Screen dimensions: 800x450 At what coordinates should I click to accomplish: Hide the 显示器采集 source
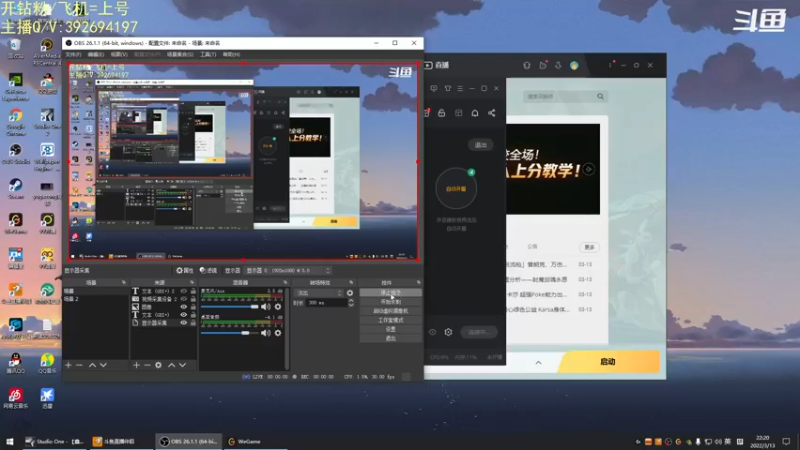pyautogui.click(x=184, y=322)
